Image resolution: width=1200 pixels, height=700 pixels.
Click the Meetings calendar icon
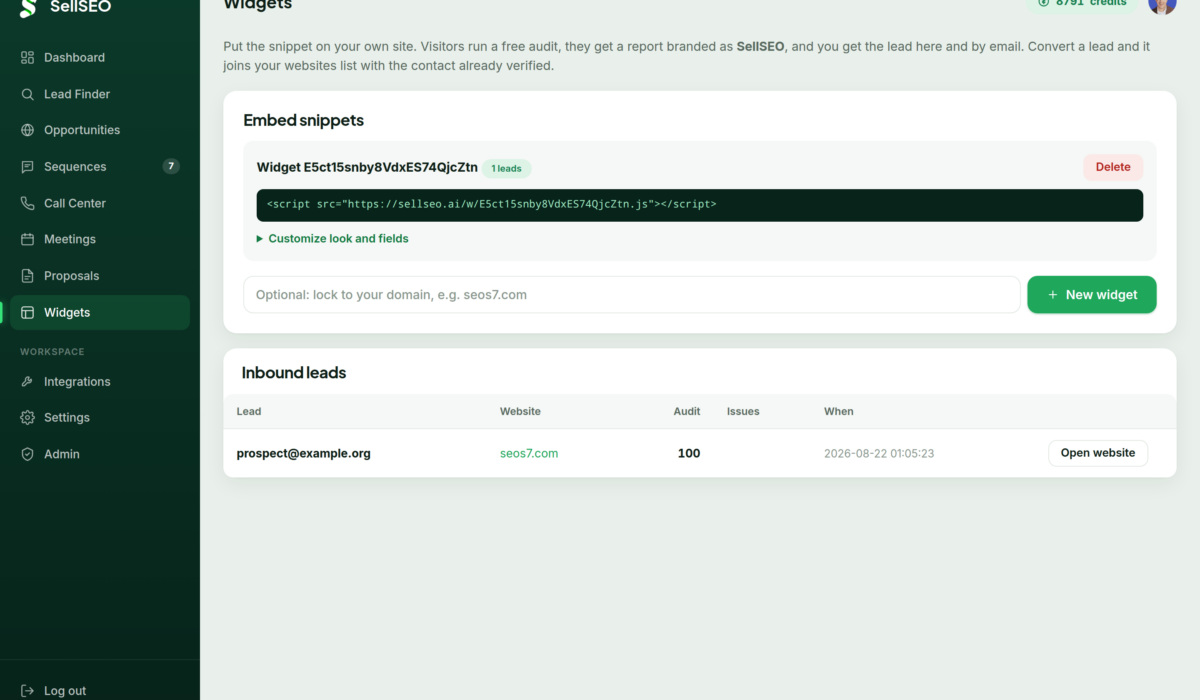28,239
